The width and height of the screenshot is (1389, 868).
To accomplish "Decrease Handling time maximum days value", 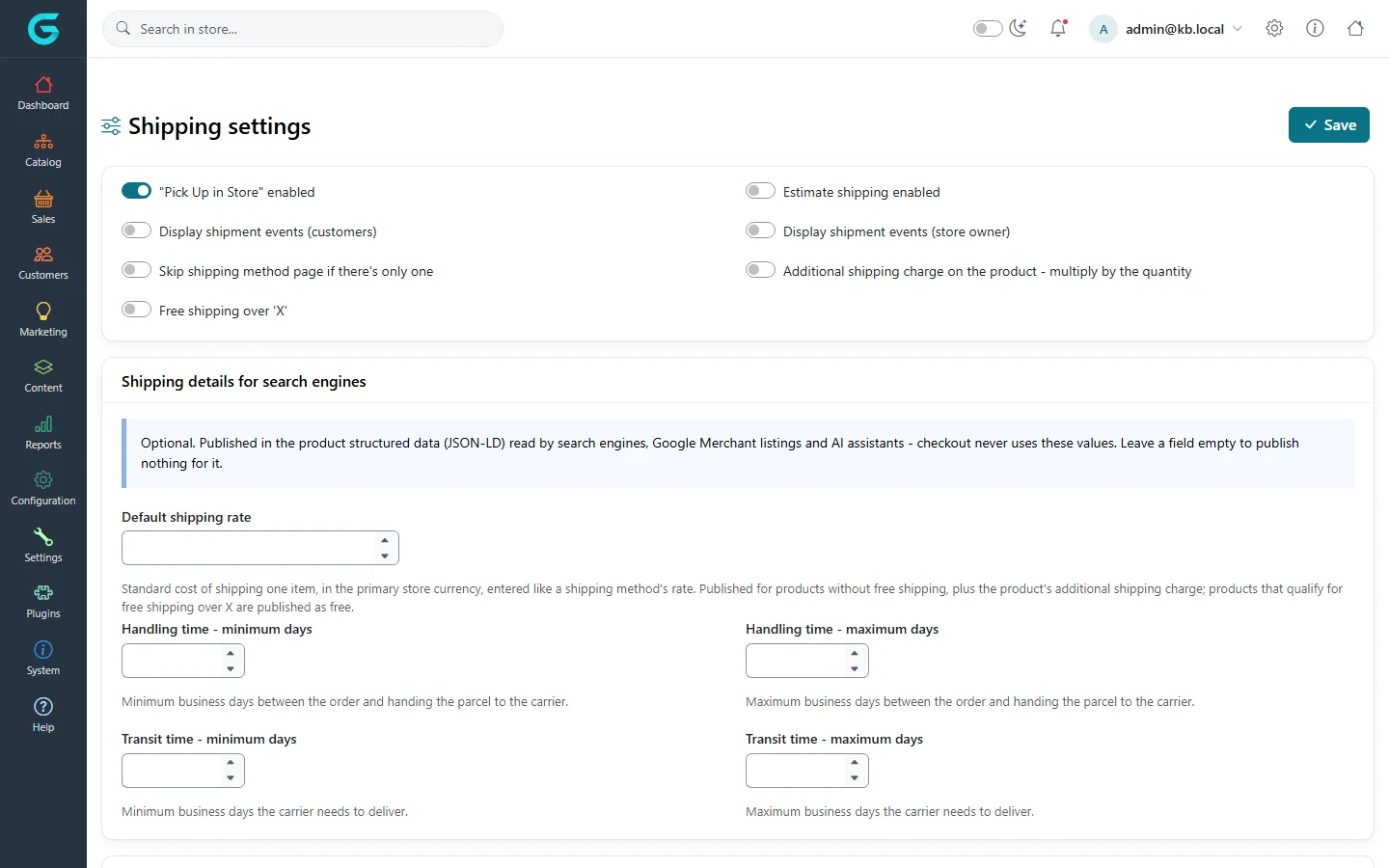I will 855,668.
